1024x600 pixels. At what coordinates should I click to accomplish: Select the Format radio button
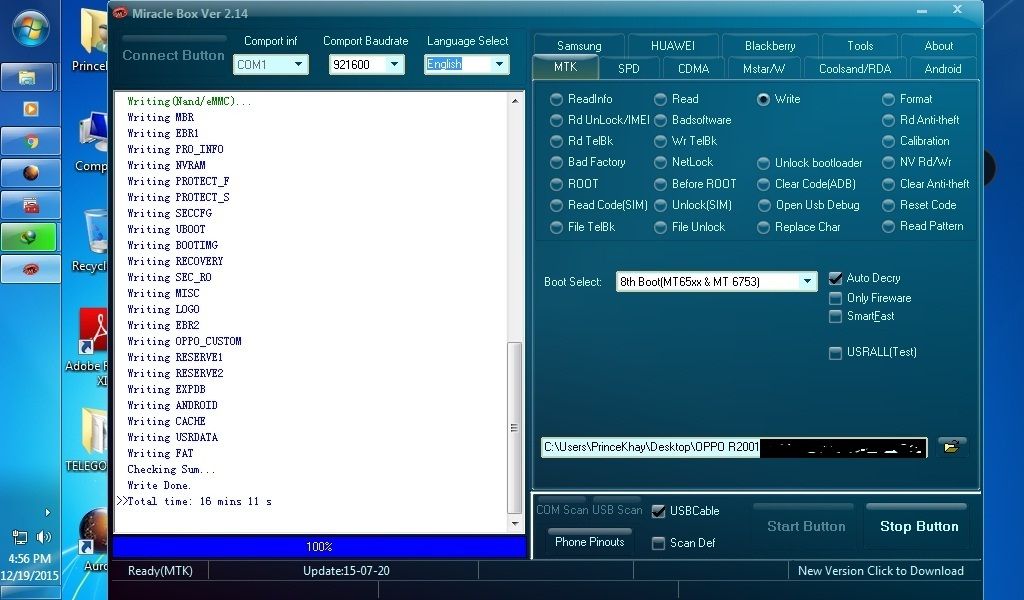[889, 99]
